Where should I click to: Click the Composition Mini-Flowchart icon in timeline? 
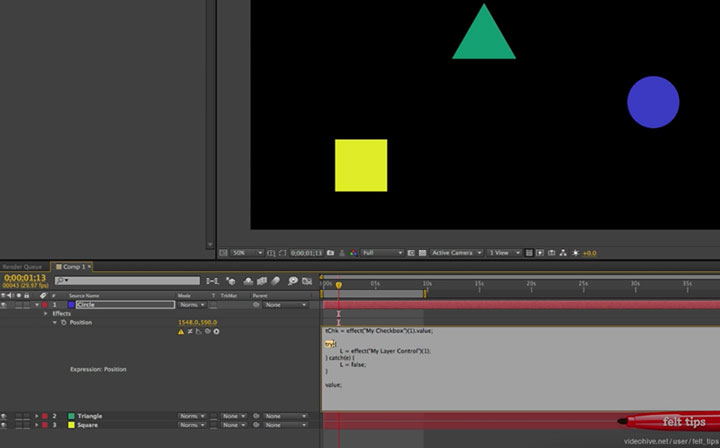[x=212, y=281]
